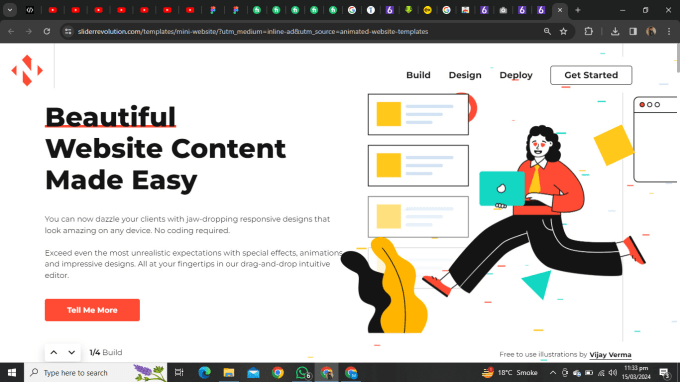Switch to the tab with the info circle favicon
The image size is (680, 382).
coord(371,10)
